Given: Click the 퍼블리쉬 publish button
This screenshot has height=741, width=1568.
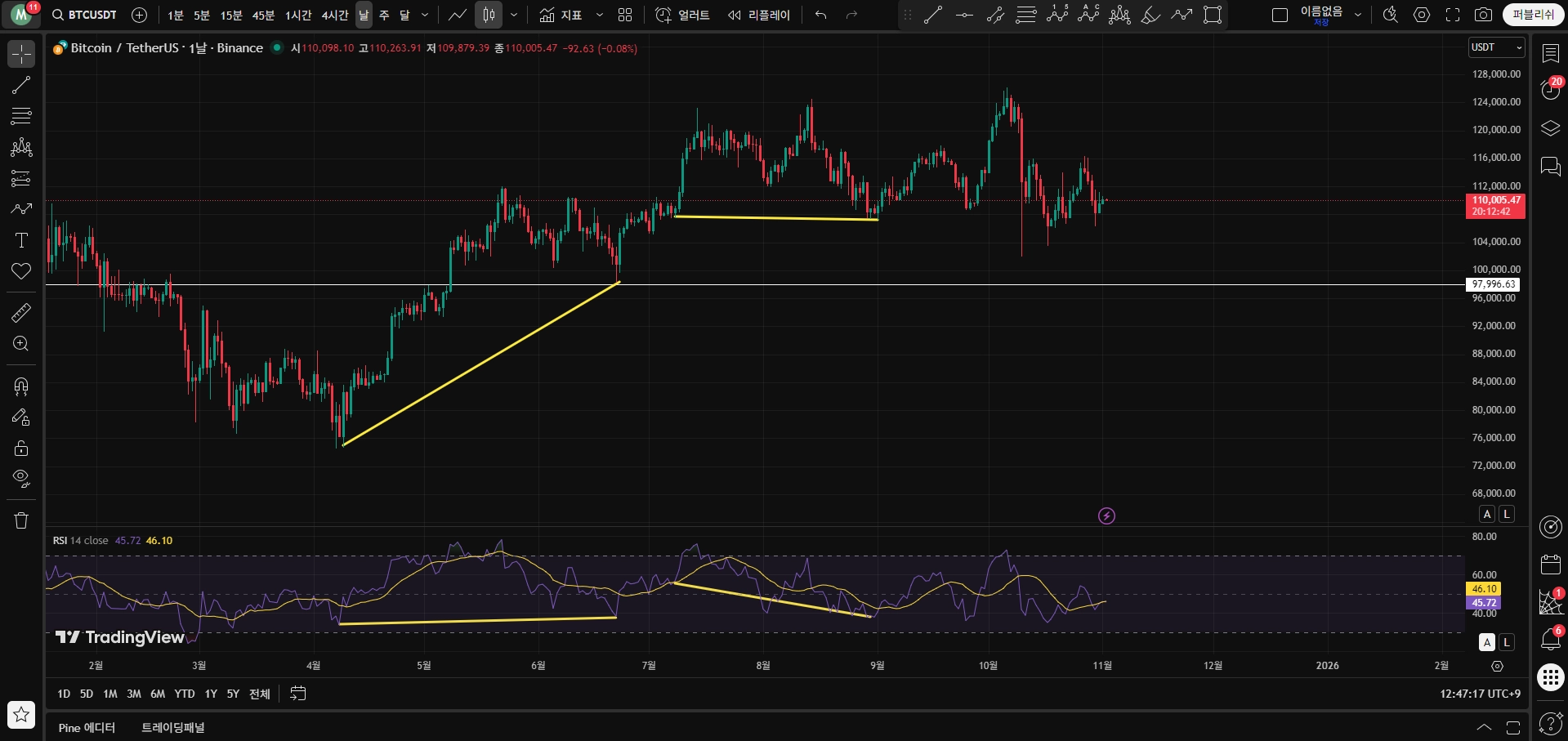Looking at the screenshot, I should tap(1533, 15).
